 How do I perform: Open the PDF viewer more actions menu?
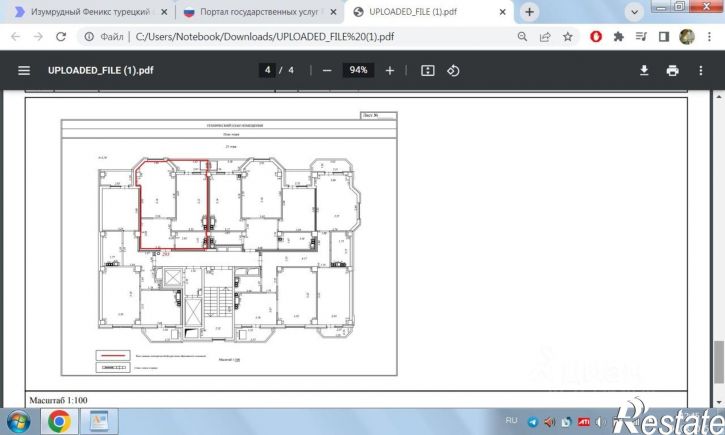[700, 71]
